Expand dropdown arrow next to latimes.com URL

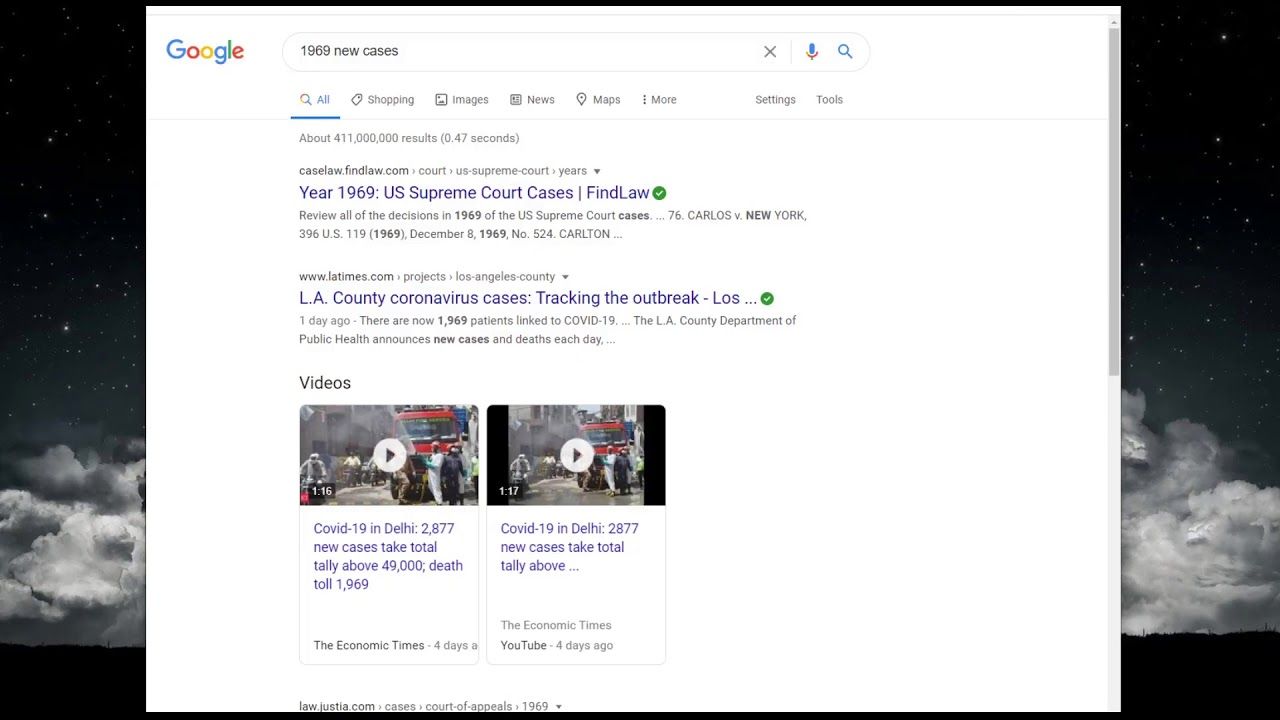pyautogui.click(x=565, y=277)
